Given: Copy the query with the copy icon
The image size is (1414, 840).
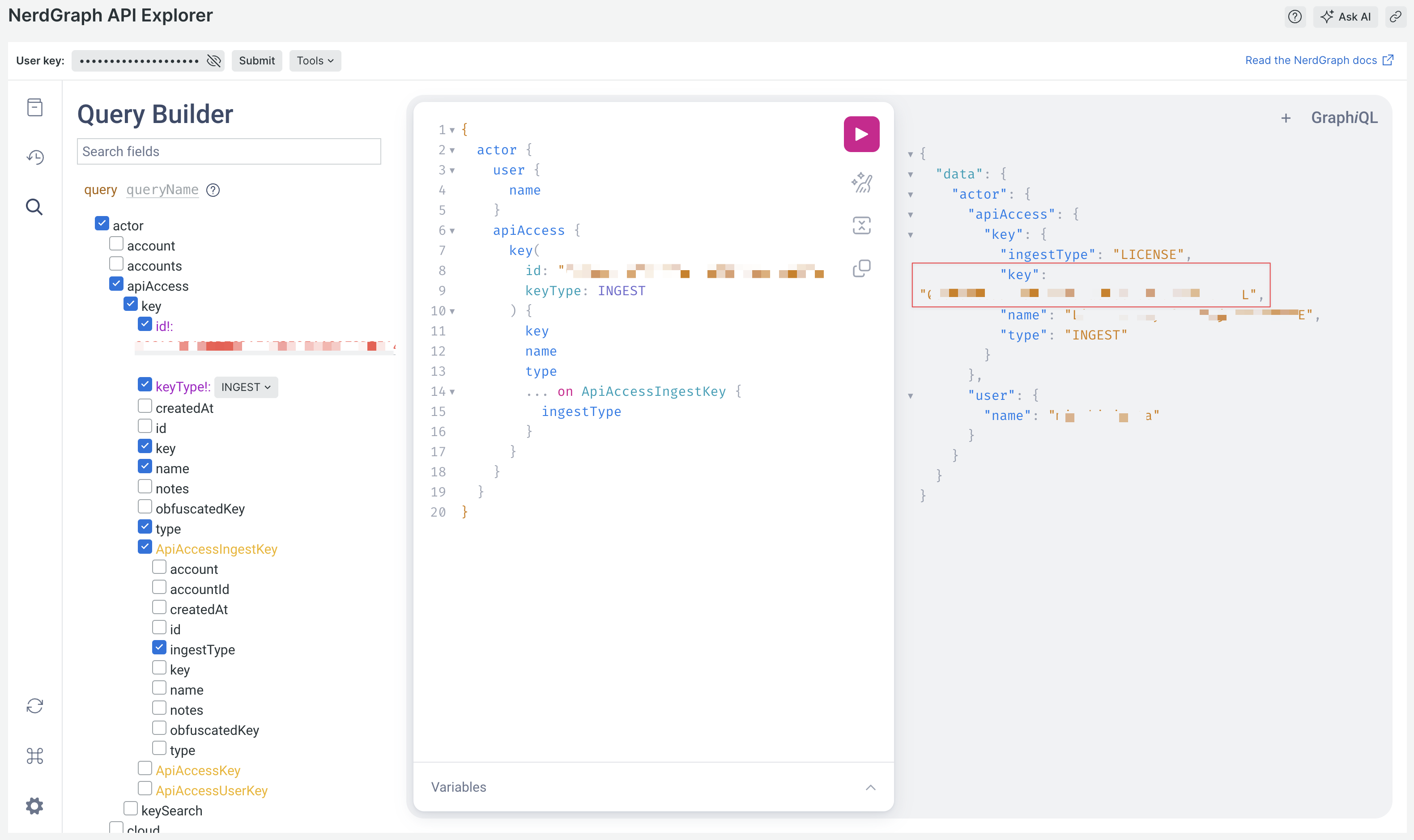Looking at the screenshot, I should pyautogui.click(x=861, y=268).
